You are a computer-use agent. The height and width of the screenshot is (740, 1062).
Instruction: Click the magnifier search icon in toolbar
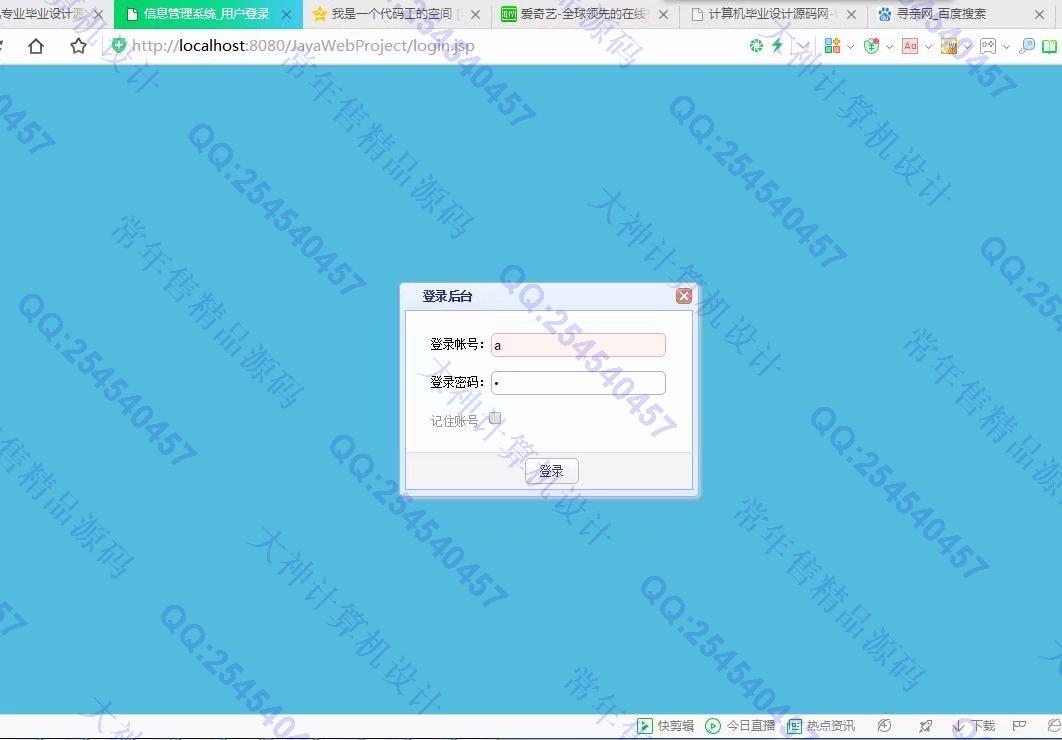[x=1027, y=45]
